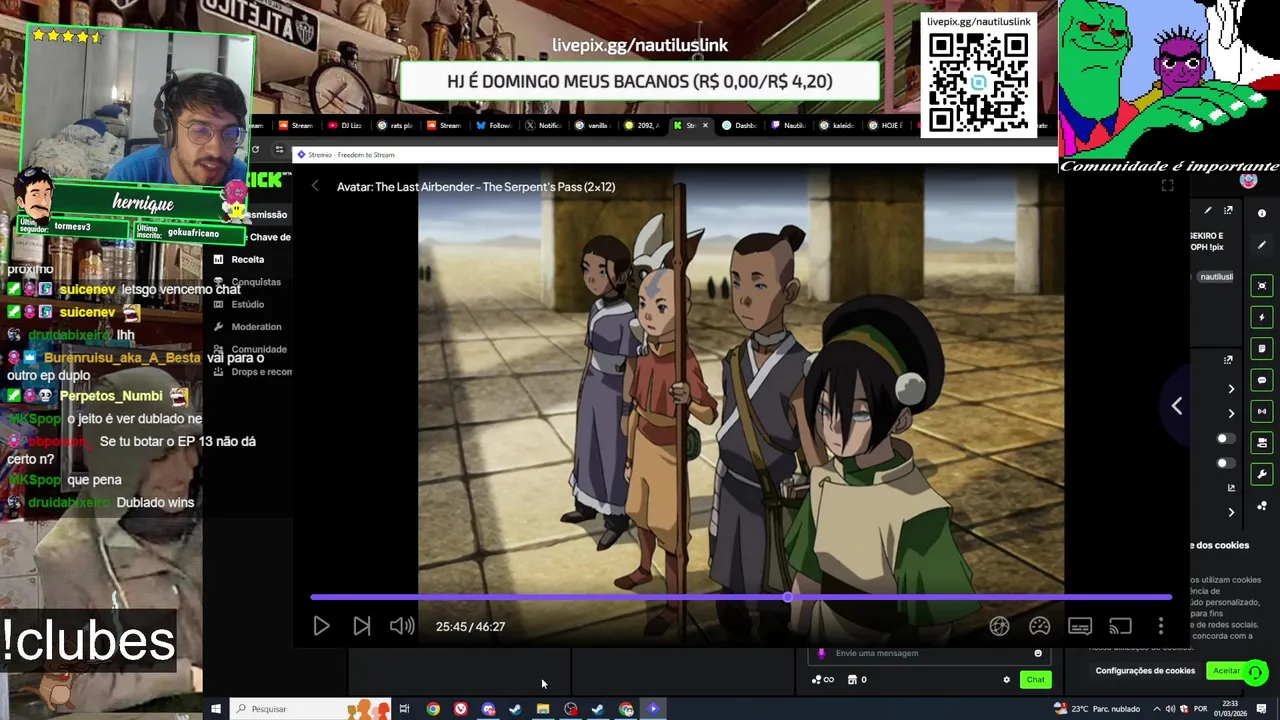This screenshot has height=720, width=1280.
Task: Open the green headset support bubble
Action: pos(1255,672)
